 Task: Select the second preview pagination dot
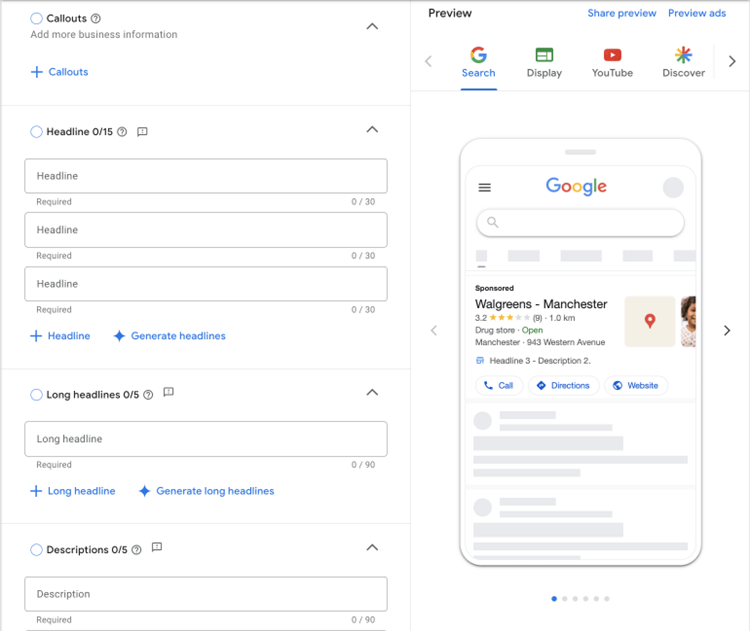click(x=565, y=599)
